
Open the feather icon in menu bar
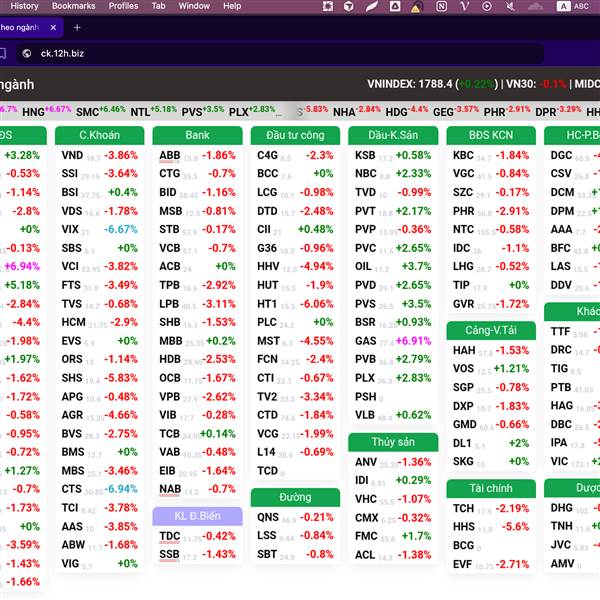coord(371,6)
